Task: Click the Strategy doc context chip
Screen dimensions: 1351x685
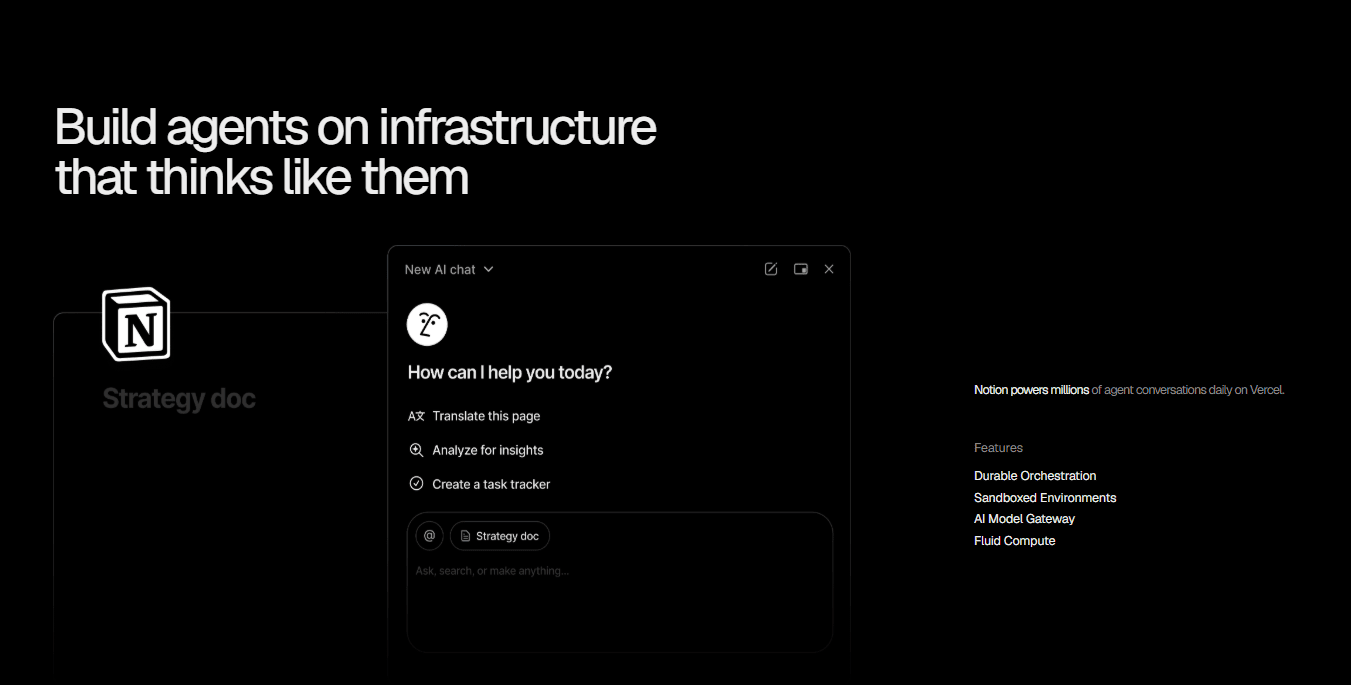Action: pyautogui.click(x=500, y=536)
